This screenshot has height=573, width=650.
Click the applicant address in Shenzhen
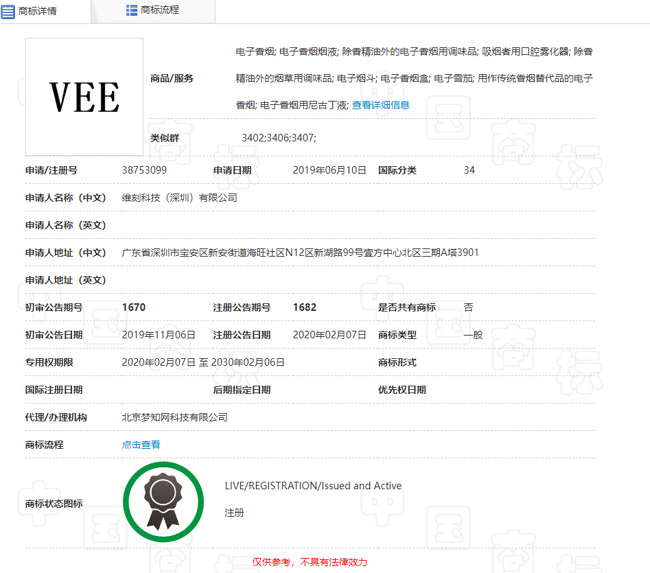(x=299, y=253)
